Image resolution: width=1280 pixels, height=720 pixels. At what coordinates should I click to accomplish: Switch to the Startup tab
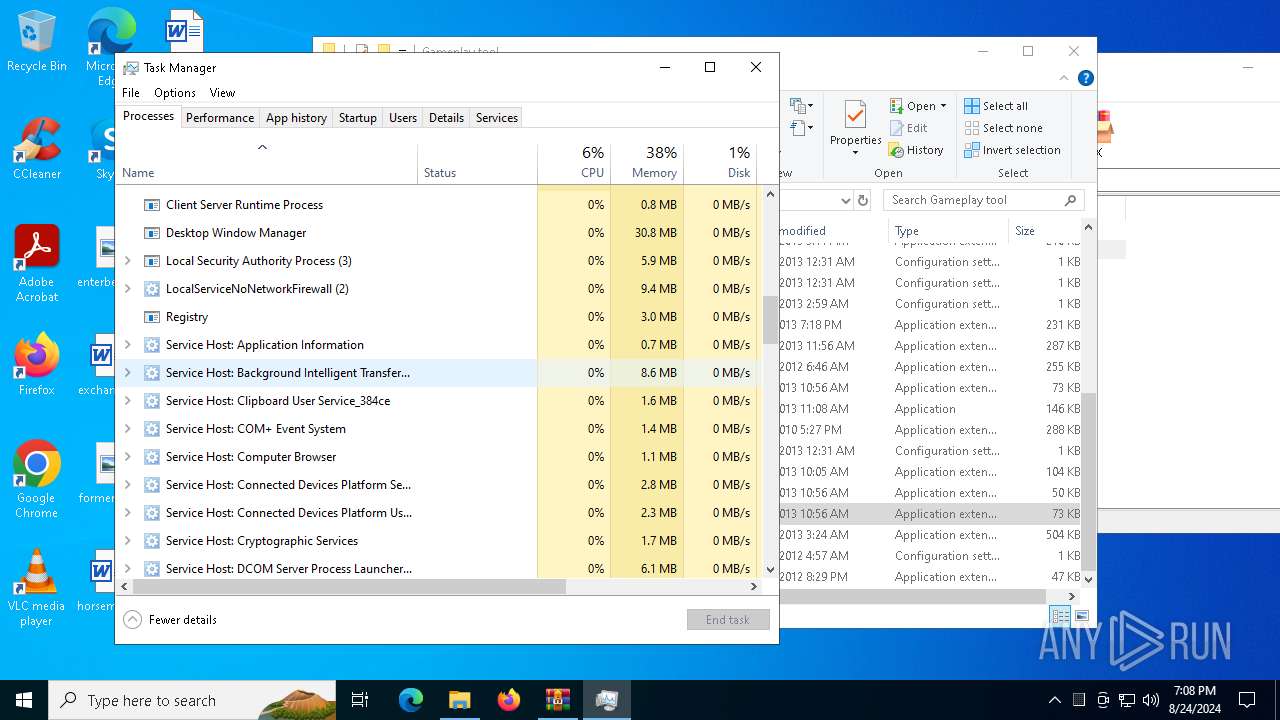pyautogui.click(x=357, y=118)
